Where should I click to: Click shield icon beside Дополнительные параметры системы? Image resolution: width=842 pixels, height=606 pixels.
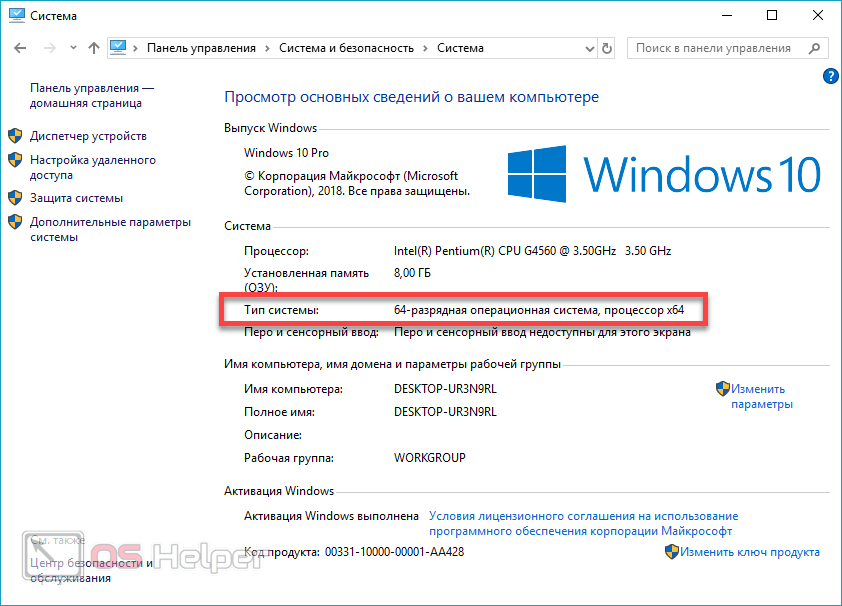click(x=15, y=221)
